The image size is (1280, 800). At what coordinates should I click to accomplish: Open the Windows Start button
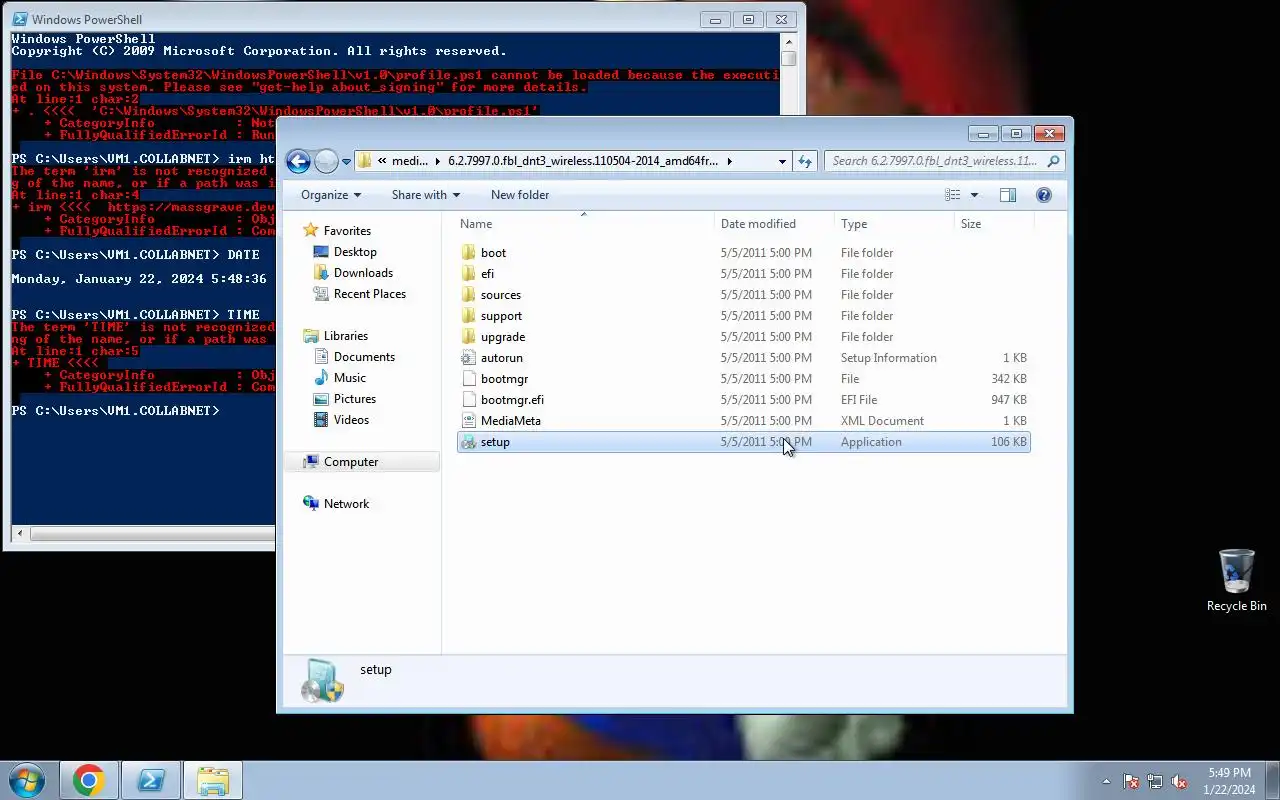pyautogui.click(x=27, y=780)
